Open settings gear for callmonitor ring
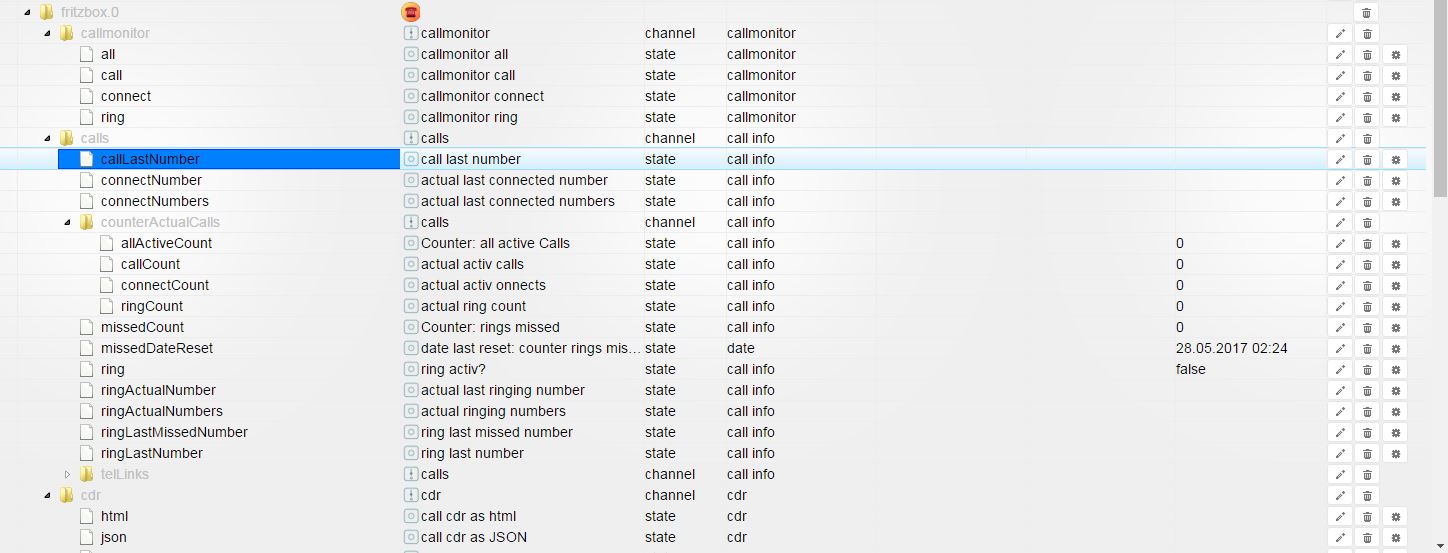1448x553 pixels. (x=1395, y=117)
